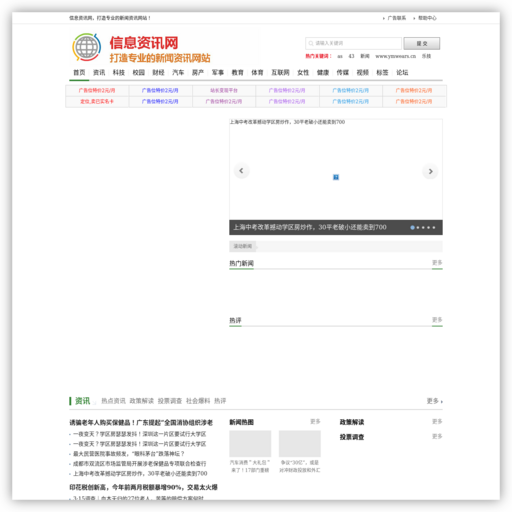Screen dimensions: 512x512
Task: Click 更多 beside 热门新闻 heading
Action: (437, 263)
